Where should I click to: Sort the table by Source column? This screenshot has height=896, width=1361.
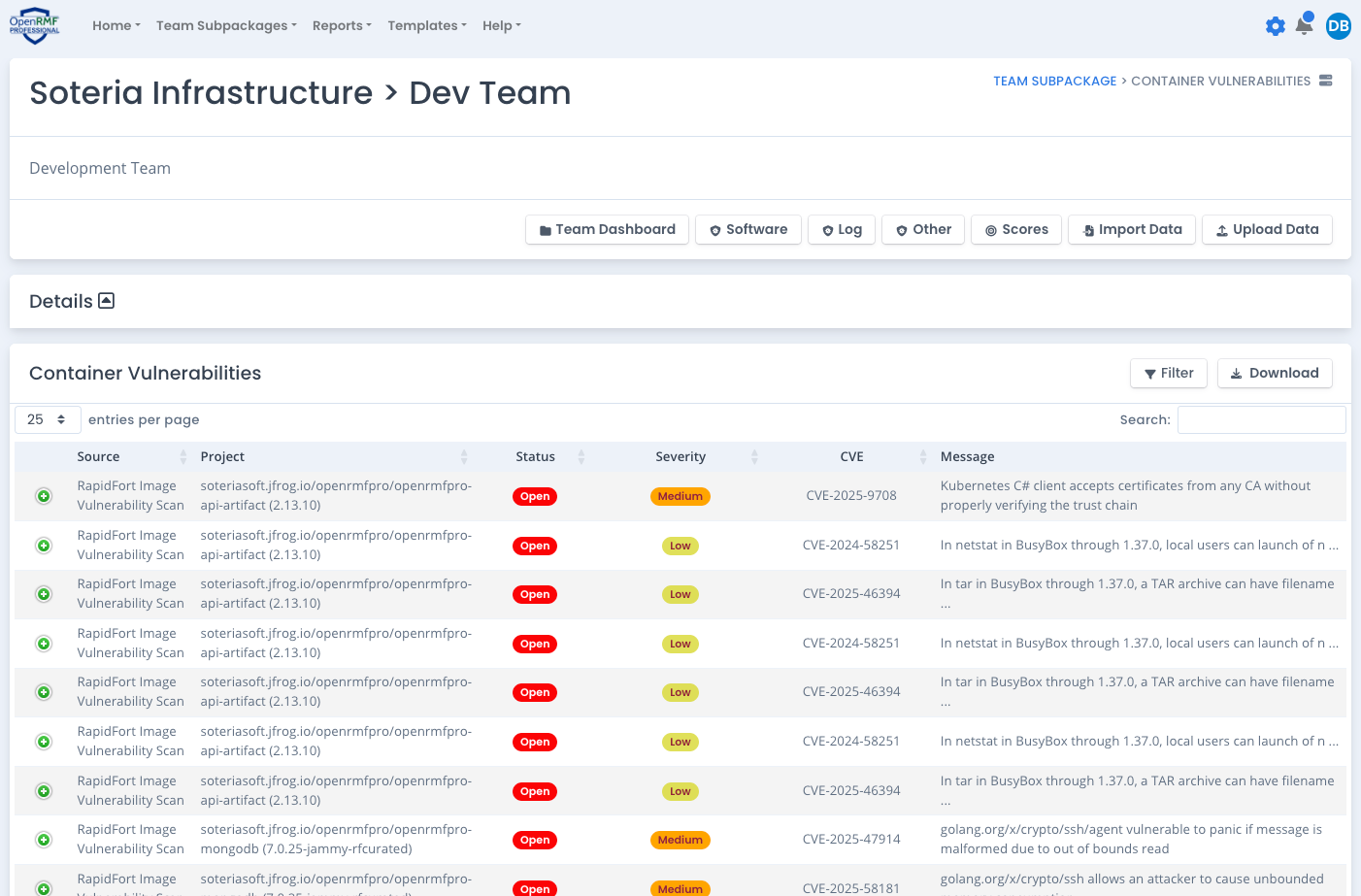(131, 456)
